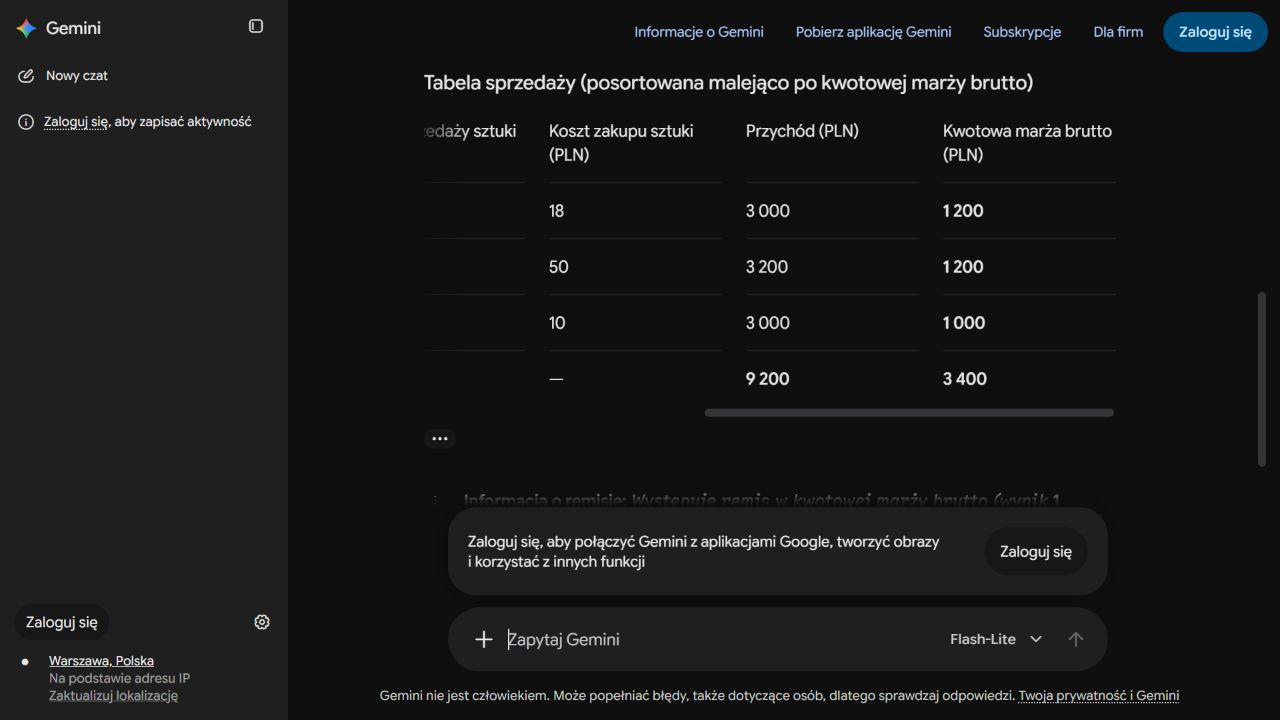
Task: Focus the Zapytaj Gemini prompt field
Action: pos(720,639)
